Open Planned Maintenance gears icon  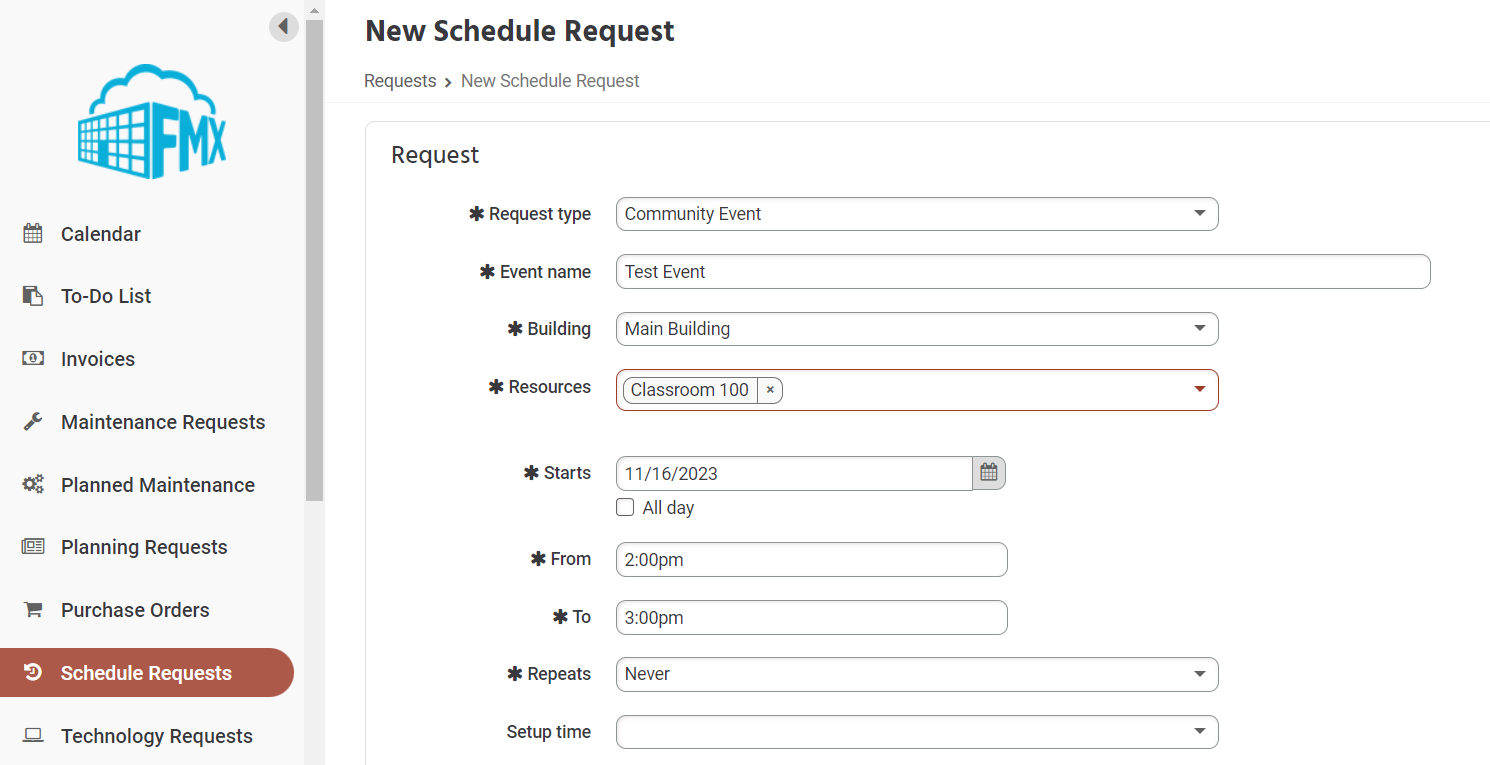coord(33,484)
